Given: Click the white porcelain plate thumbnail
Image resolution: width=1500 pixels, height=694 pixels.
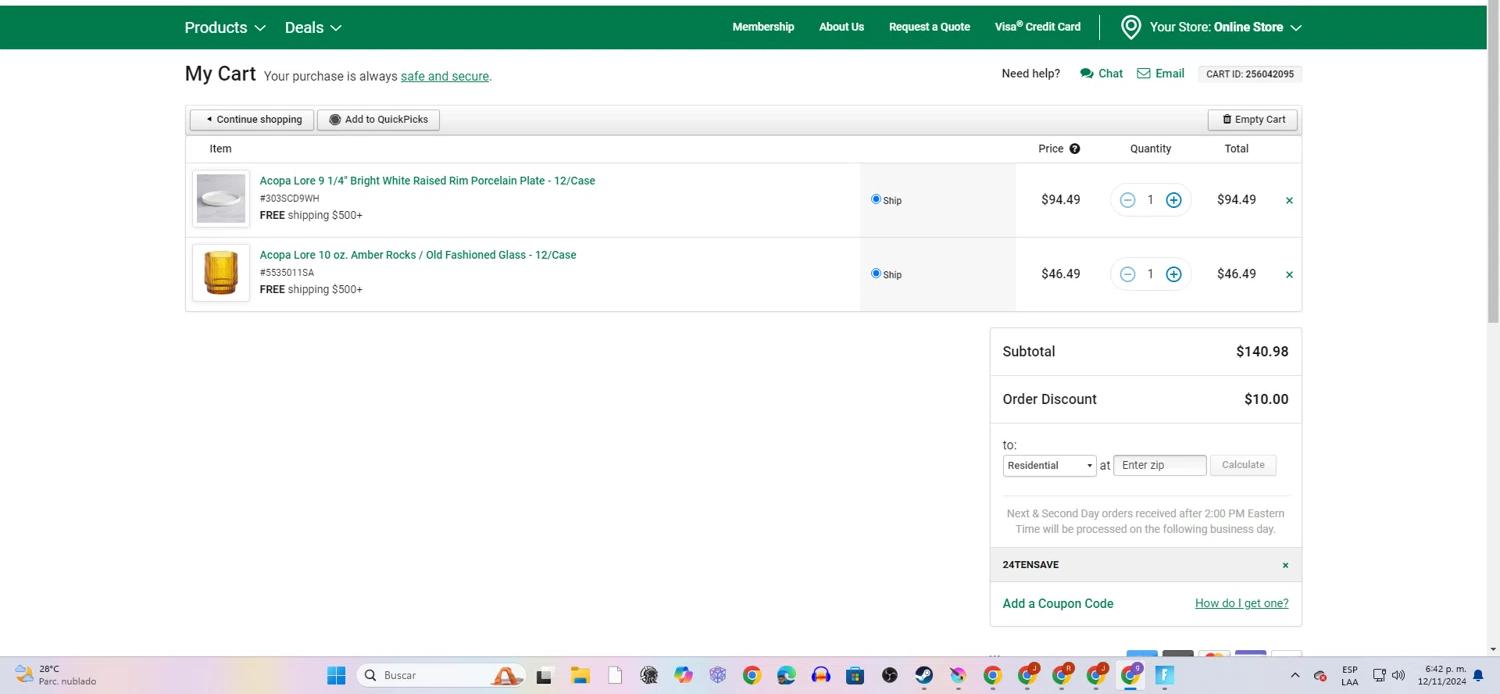Looking at the screenshot, I should (221, 198).
